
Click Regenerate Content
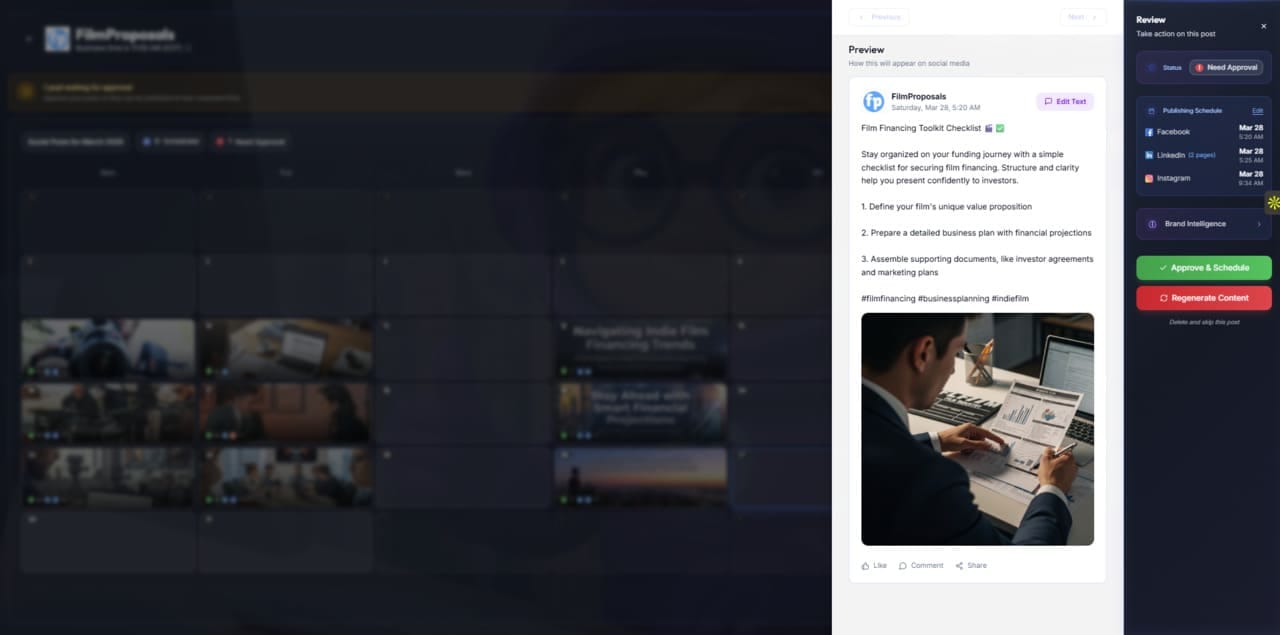(x=1204, y=298)
